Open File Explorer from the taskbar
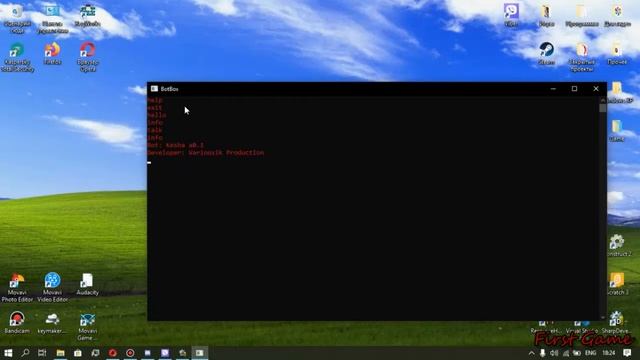640x360 pixels. [60, 353]
